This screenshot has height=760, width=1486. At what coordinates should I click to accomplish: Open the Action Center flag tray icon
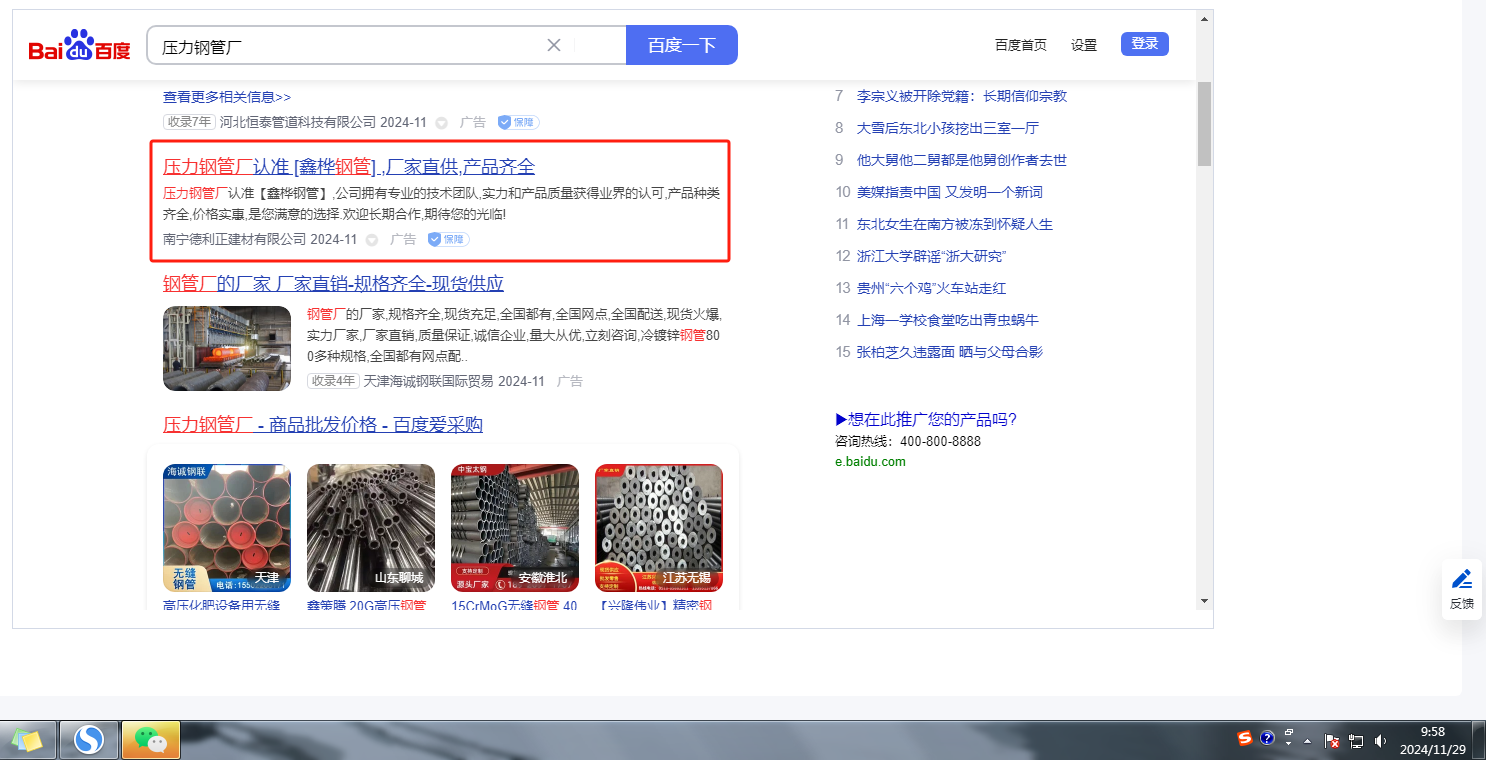(1332, 741)
